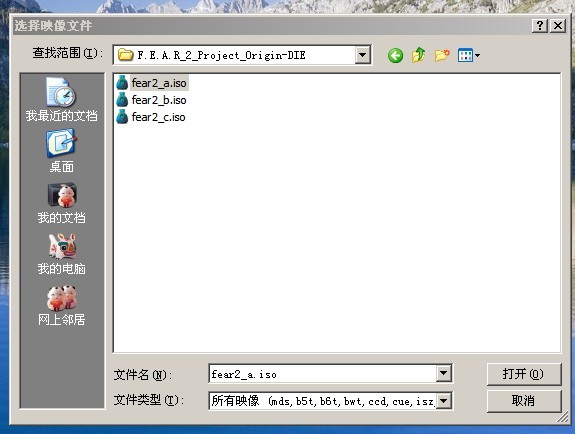Open My Computer (我的电脑) shortcut
Viewport: 575px width, 434px height.
pos(62,254)
